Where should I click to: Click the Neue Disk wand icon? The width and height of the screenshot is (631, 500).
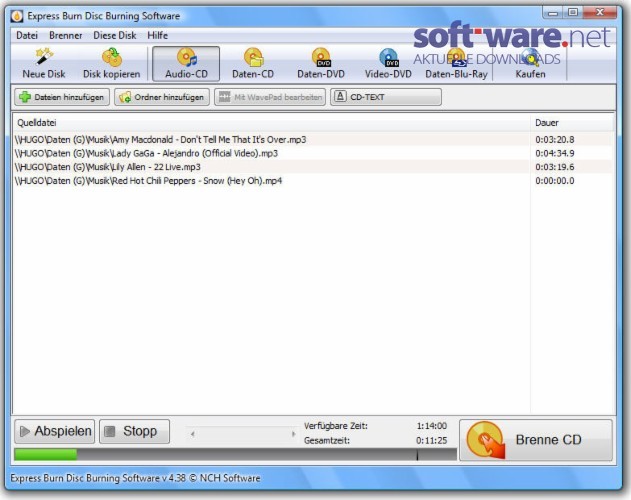(44, 56)
